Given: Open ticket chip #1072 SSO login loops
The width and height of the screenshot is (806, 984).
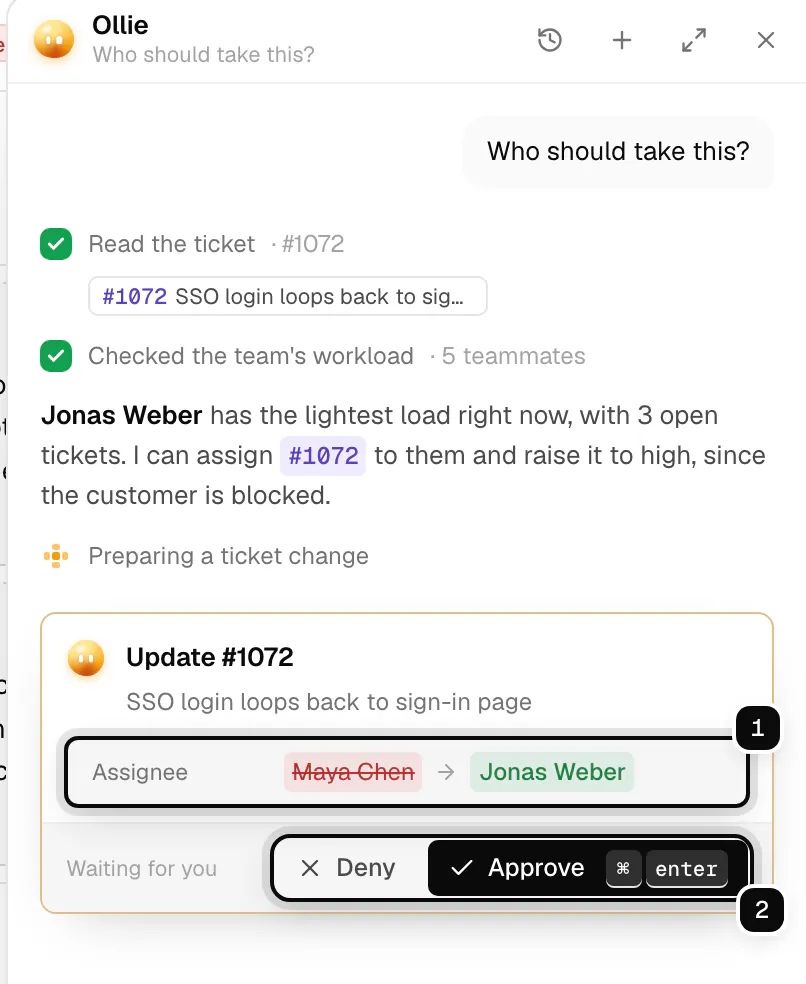Looking at the screenshot, I should click(287, 296).
